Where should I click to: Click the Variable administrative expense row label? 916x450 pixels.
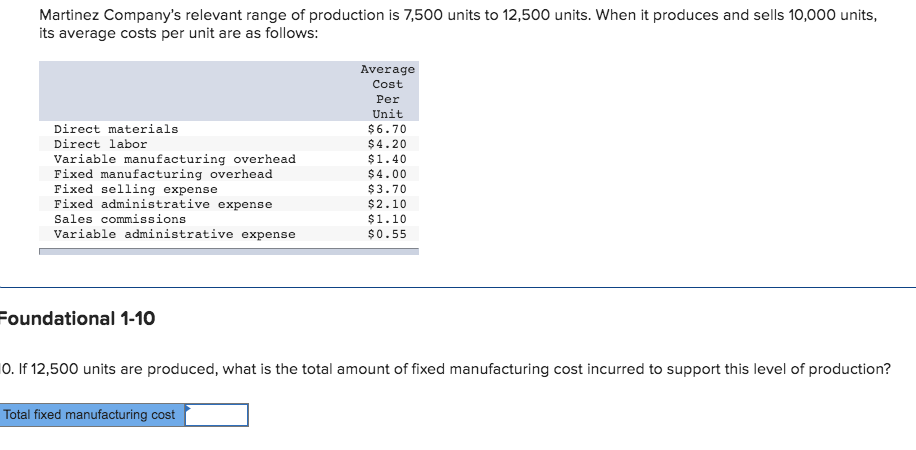click(174, 234)
